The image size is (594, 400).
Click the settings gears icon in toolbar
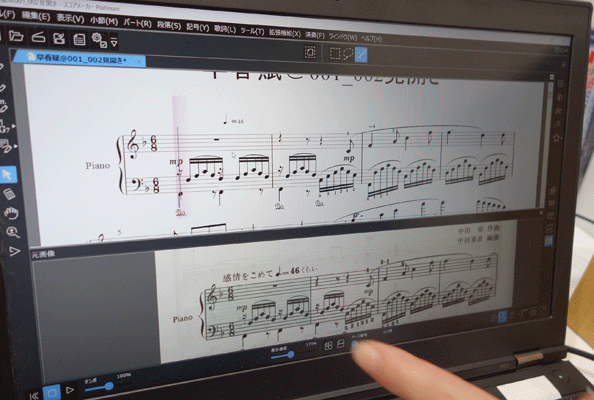tap(98, 40)
